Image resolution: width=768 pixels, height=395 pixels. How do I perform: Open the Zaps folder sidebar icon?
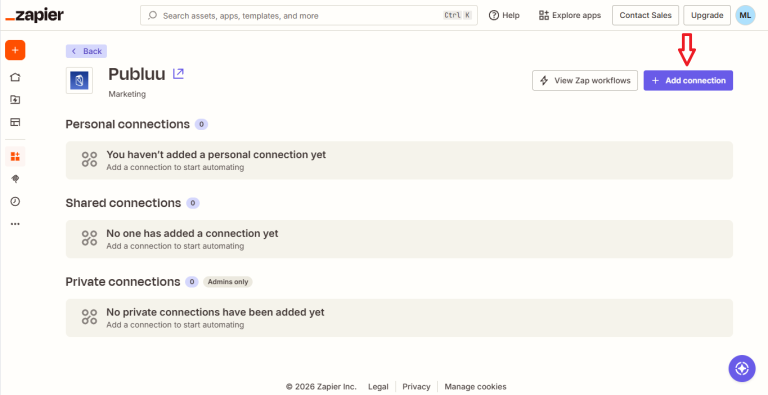[15, 99]
